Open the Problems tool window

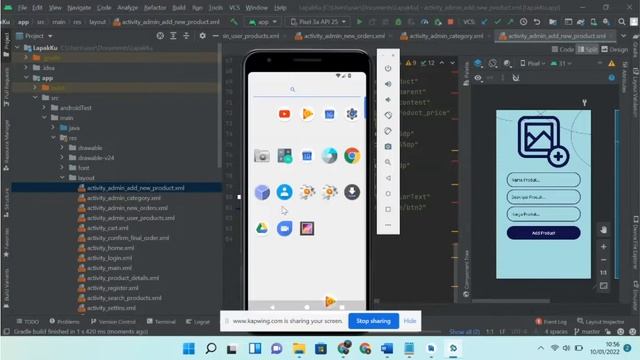pyautogui.click(x=64, y=322)
